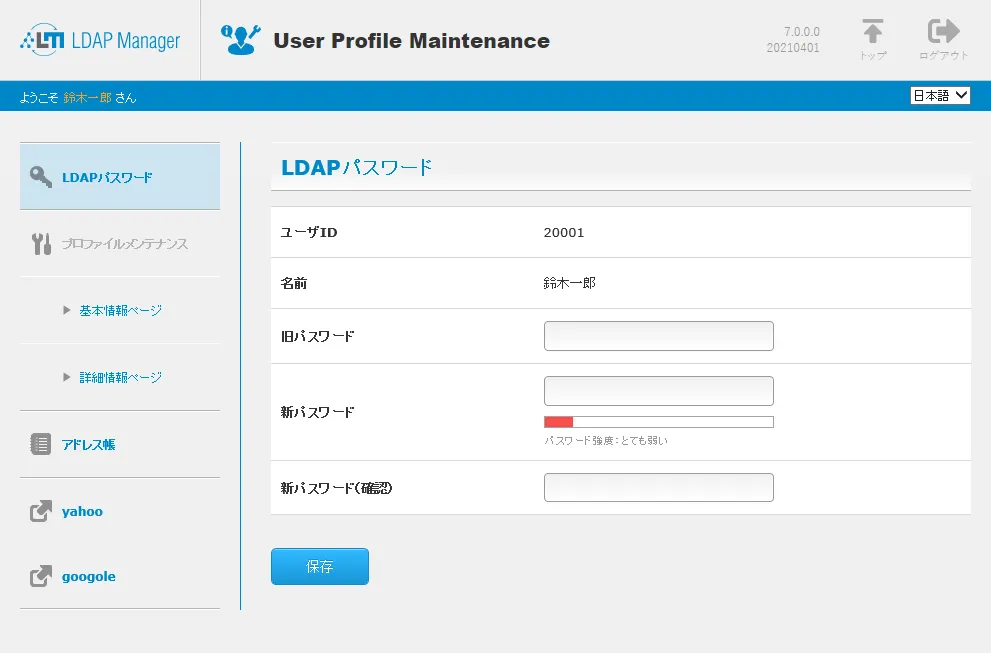Focus the 新パスワード input field
The width and height of the screenshot is (991, 653).
(659, 391)
